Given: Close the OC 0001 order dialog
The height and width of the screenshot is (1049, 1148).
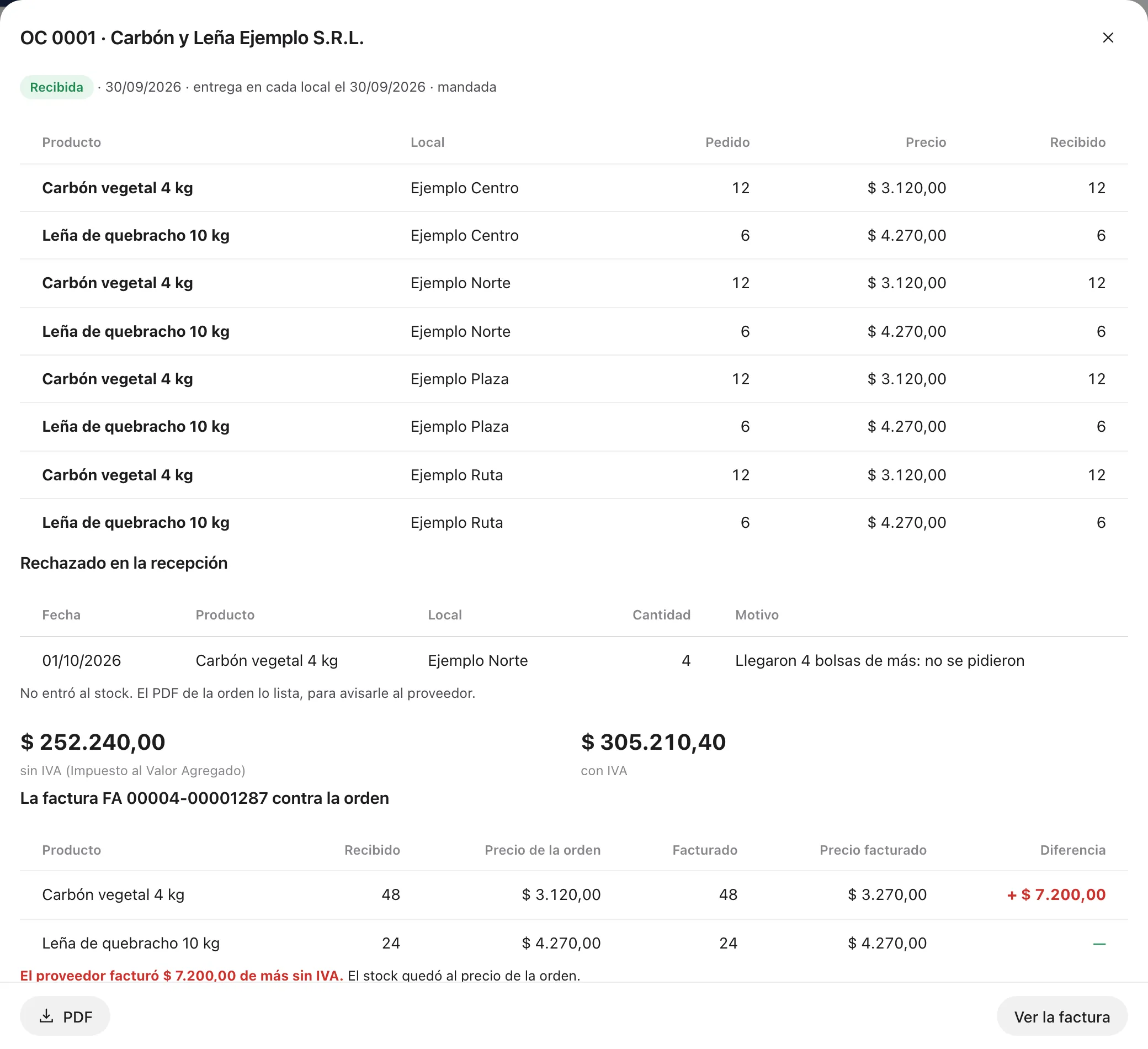Looking at the screenshot, I should tap(1108, 38).
